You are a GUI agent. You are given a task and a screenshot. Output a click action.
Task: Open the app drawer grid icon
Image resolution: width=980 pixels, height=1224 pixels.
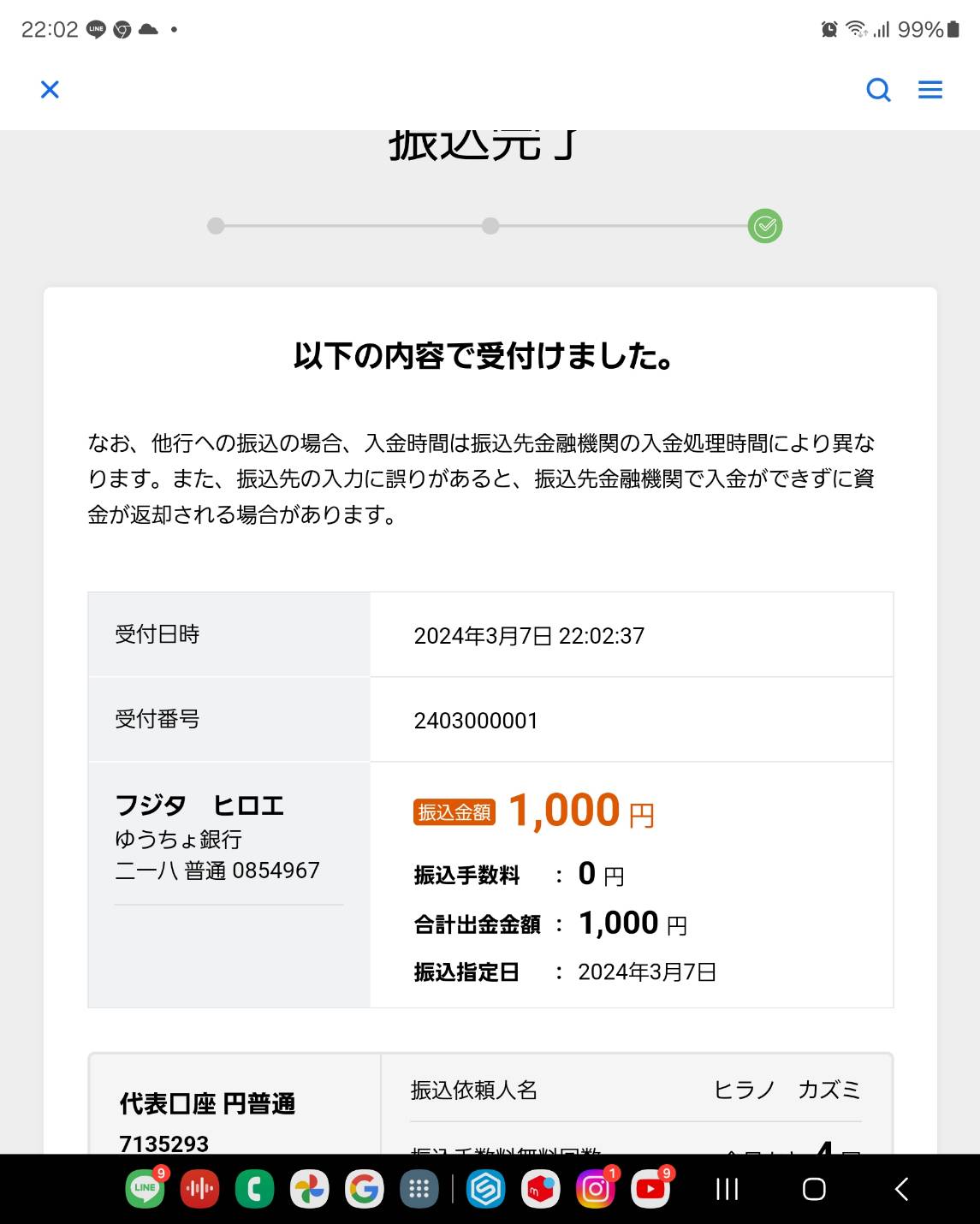419,1189
